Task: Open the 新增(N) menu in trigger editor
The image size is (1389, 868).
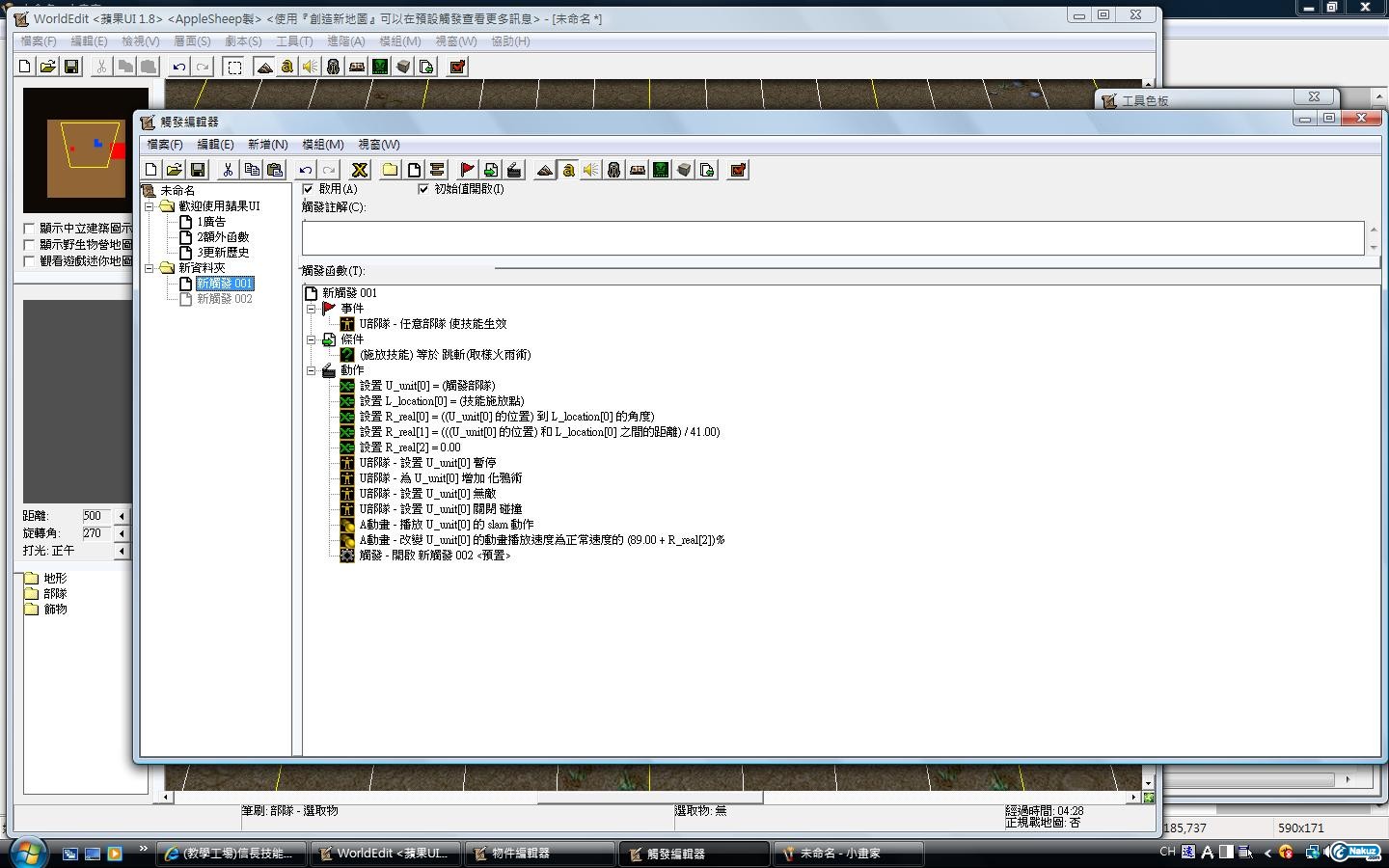Action: point(267,145)
